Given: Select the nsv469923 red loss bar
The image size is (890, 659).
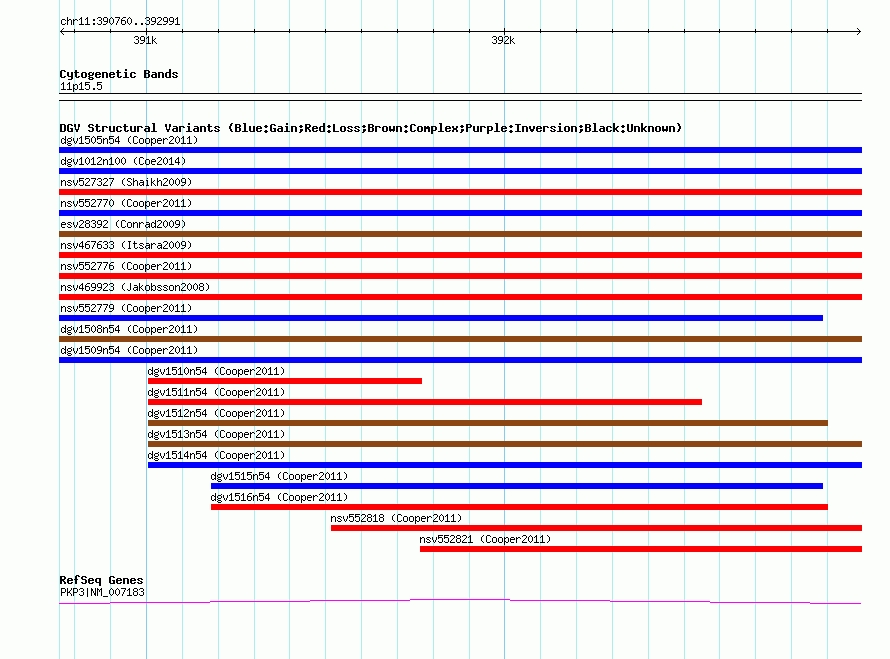Looking at the screenshot, I should [x=460, y=297].
